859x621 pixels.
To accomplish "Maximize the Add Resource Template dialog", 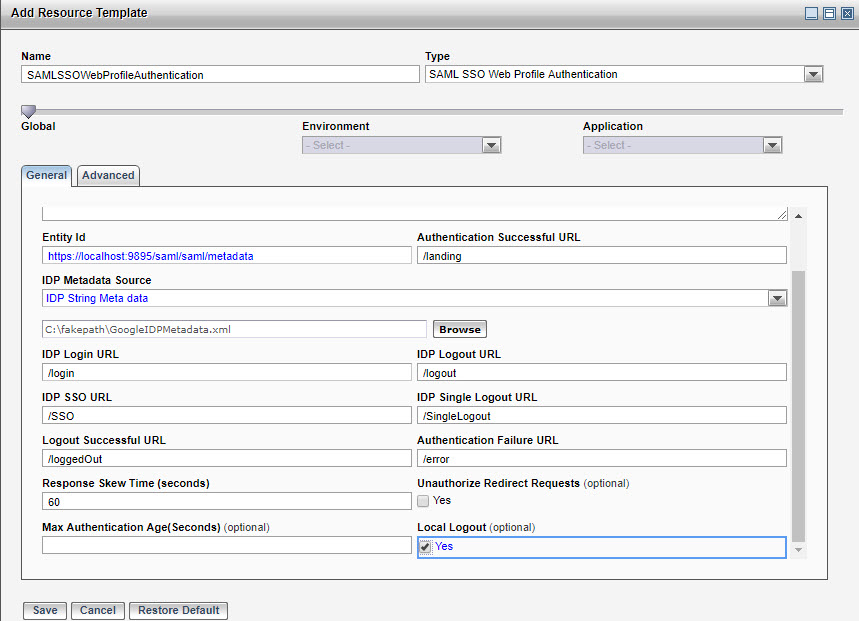I will [829, 13].
